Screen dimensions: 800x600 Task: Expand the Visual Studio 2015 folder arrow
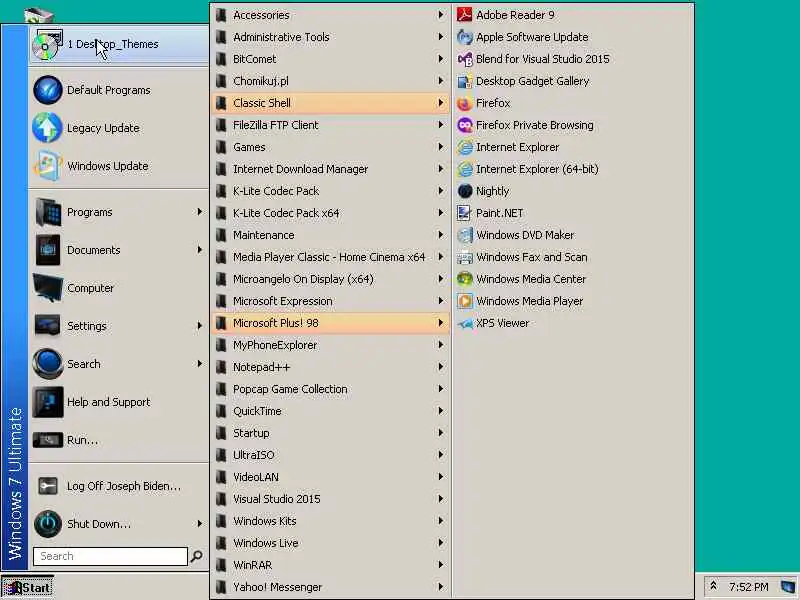pyautogui.click(x=441, y=498)
